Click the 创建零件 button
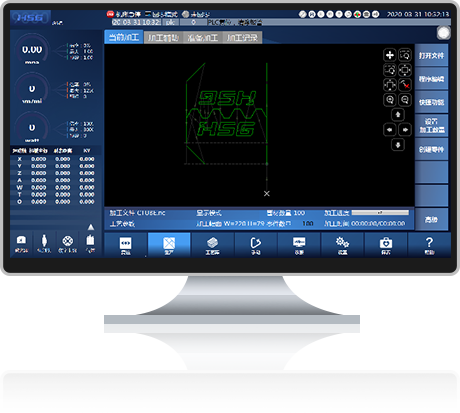The width and height of the screenshot is (460, 413). click(431, 149)
